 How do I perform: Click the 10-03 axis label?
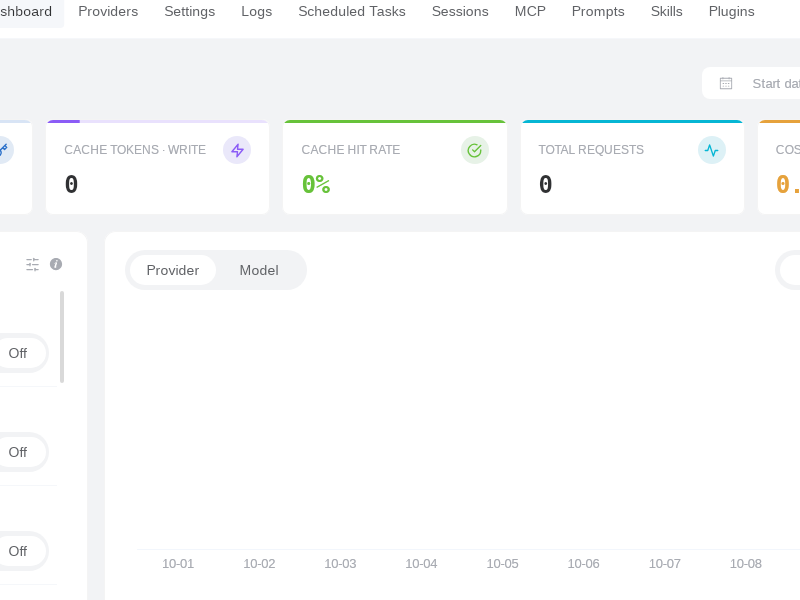pos(340,564)
